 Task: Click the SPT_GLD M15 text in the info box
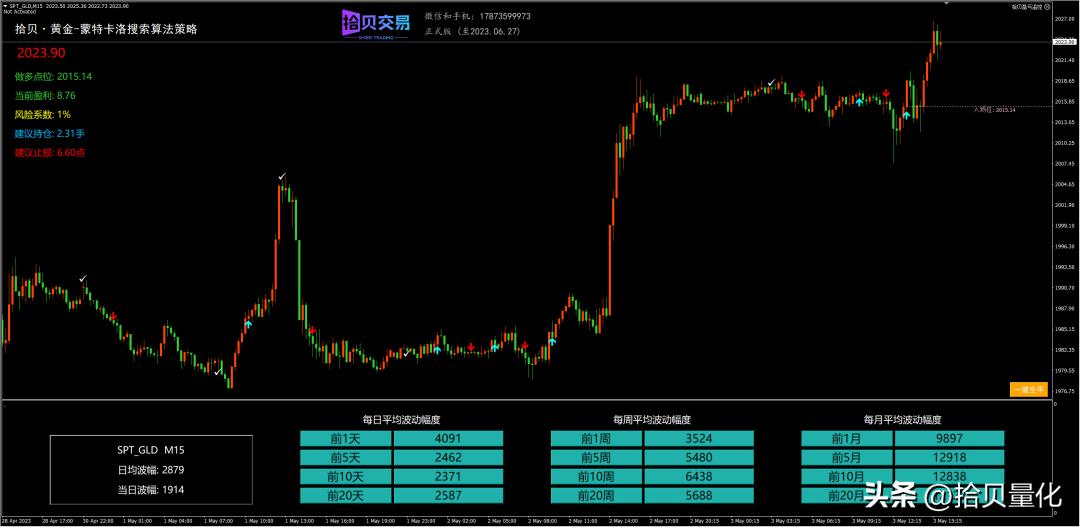point(151,450)
